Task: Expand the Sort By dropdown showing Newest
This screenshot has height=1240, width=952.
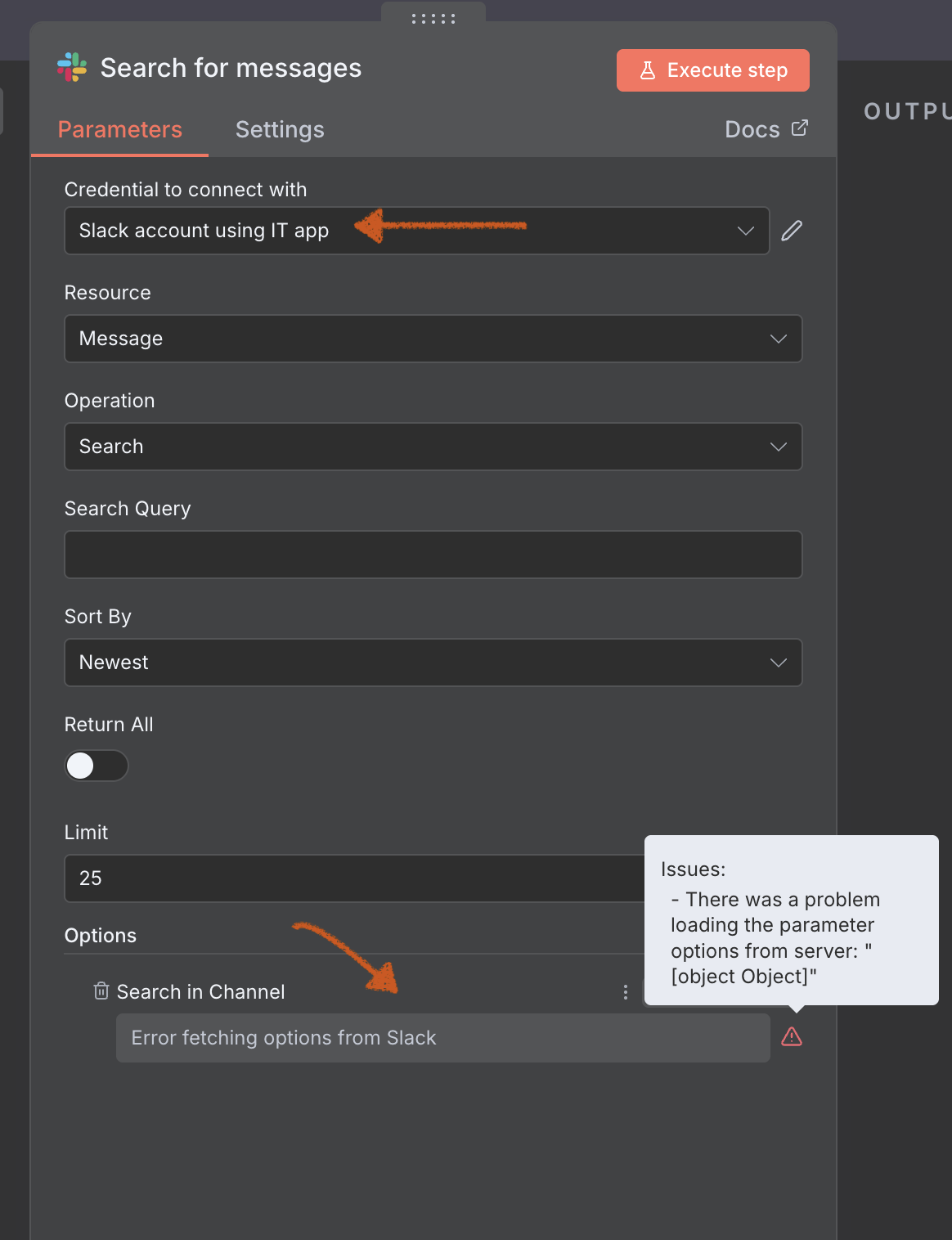Action: coord(433,663)
